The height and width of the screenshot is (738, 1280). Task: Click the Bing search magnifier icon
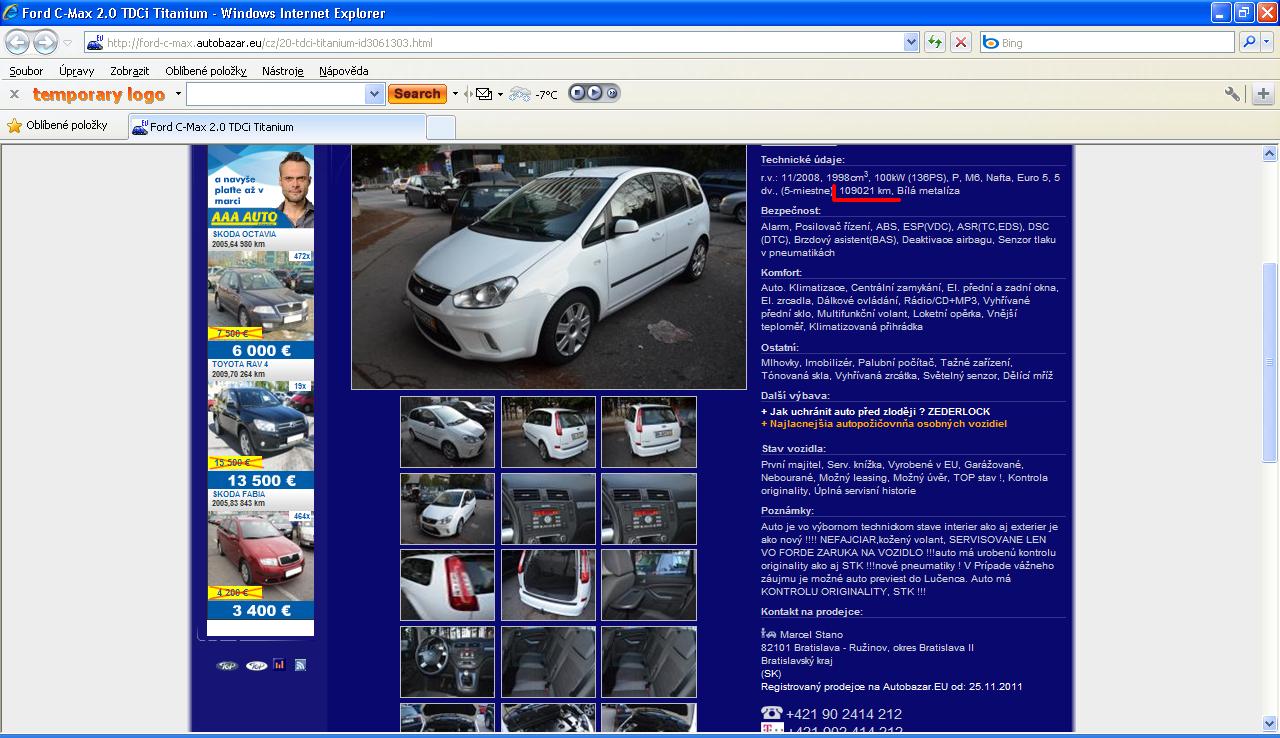pyautogui.click(x=1249, y=42)
